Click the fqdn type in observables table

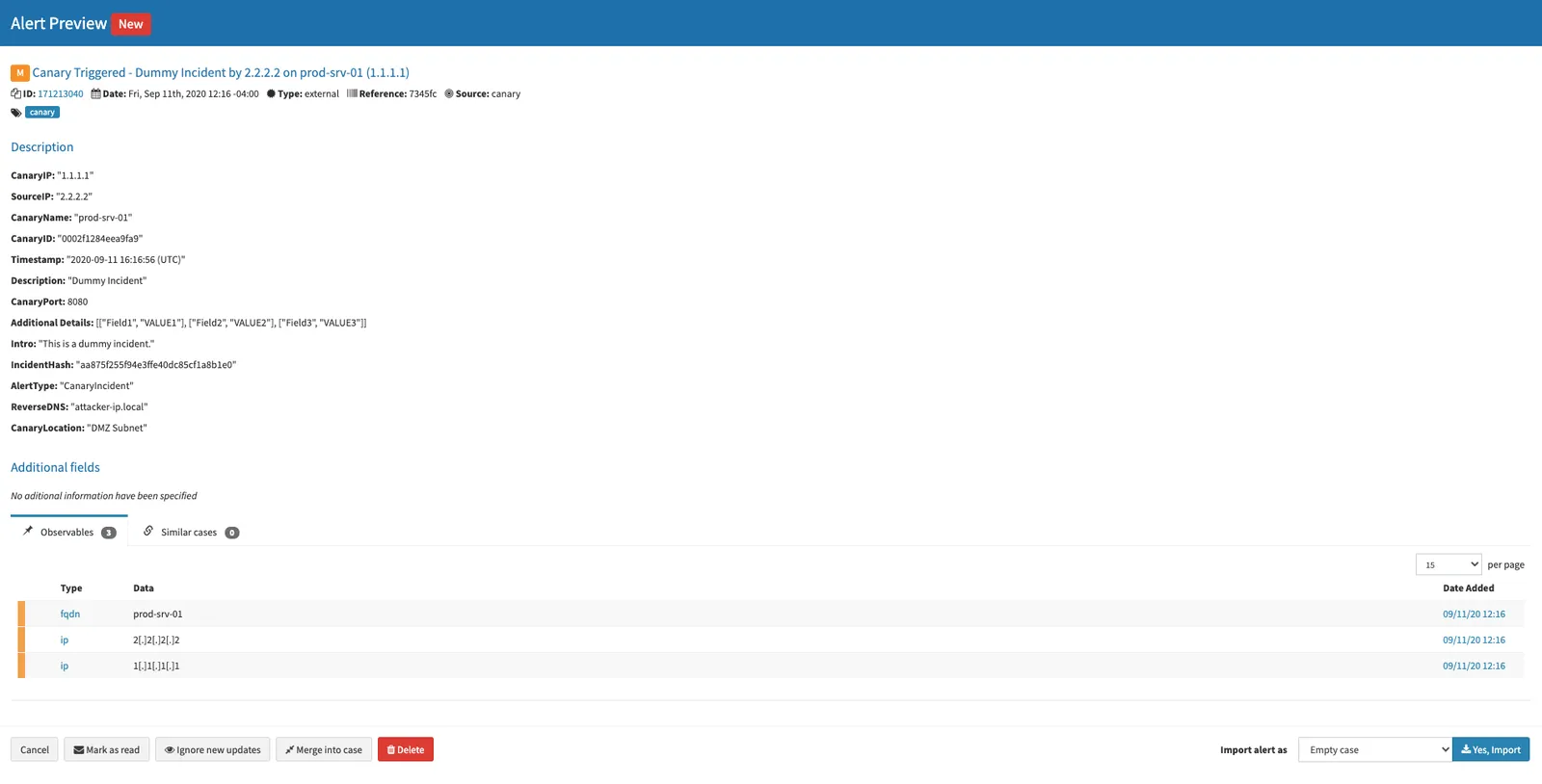tap(70, 614)
